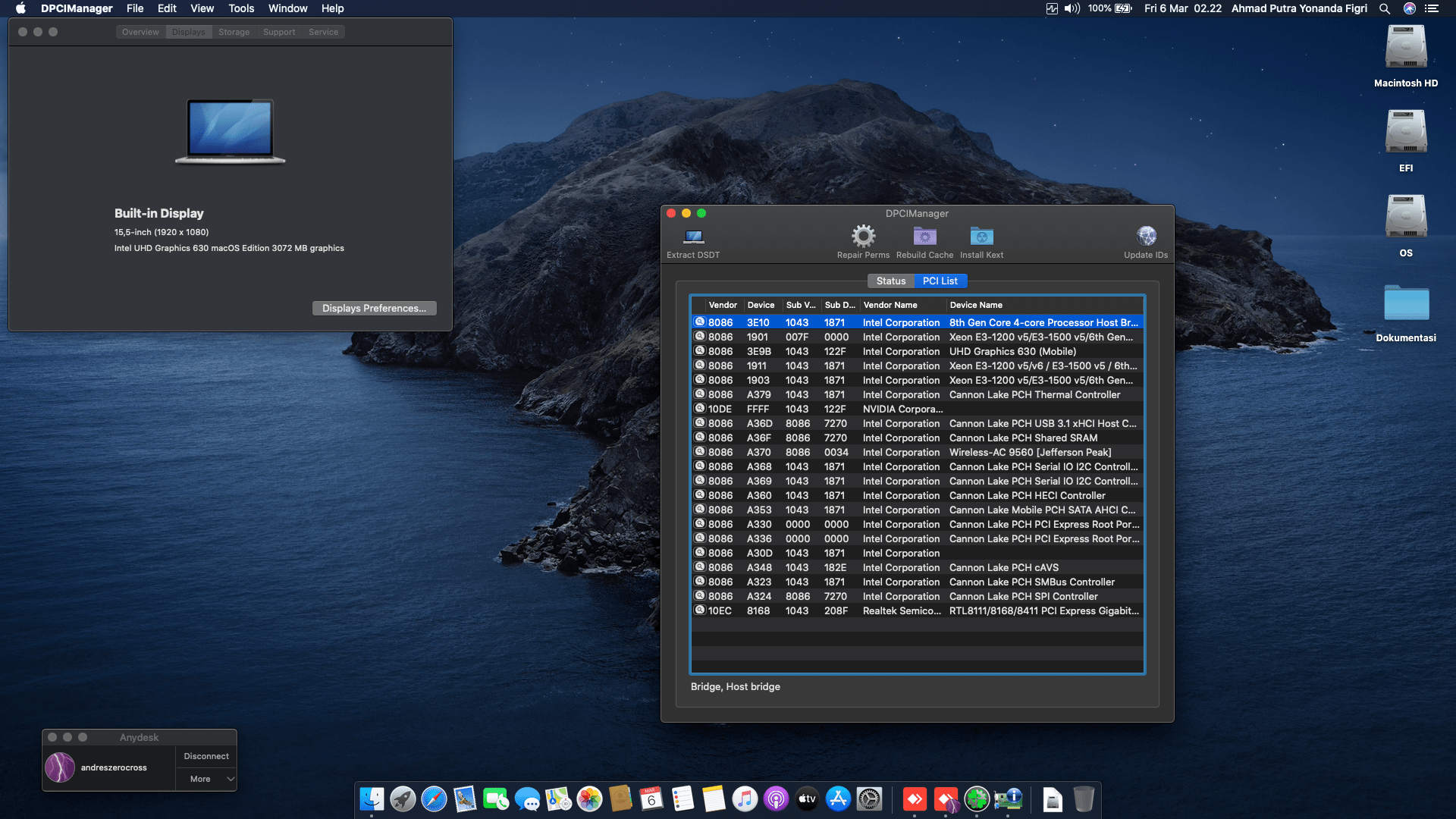Select the Cannon Lake PCH SMBus Controller row
Viewport: 1456px width, 819px height.
[x=917, y=582]
